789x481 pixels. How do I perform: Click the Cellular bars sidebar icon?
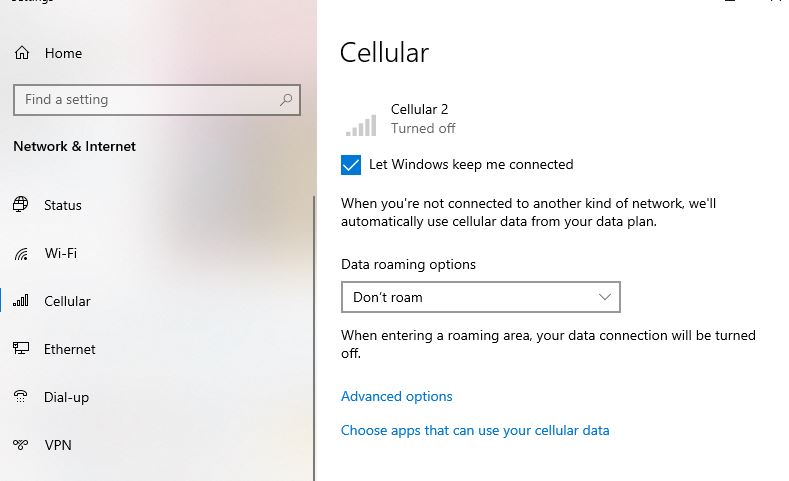(x=21, y=301)
